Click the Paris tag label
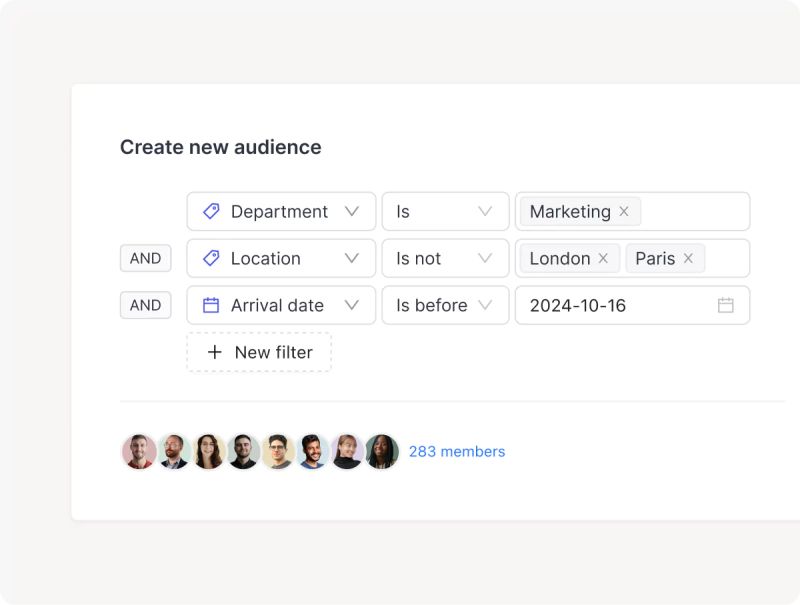 (x=655, y=258)
